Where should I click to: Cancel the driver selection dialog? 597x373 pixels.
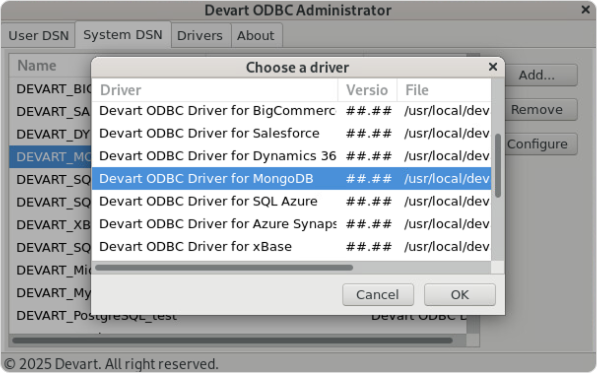coord(378,294)
